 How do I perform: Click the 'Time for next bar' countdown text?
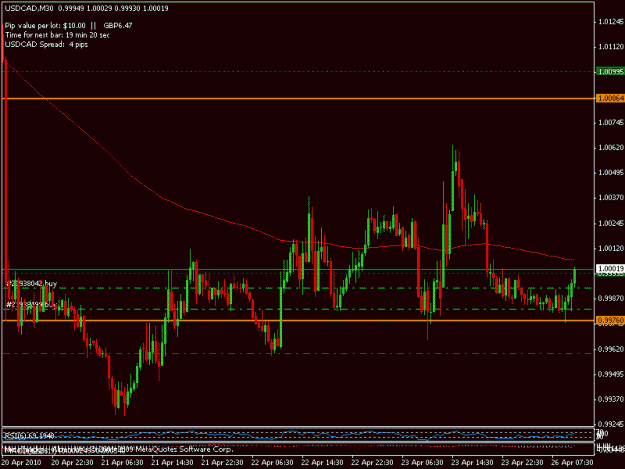coord(57,35)
